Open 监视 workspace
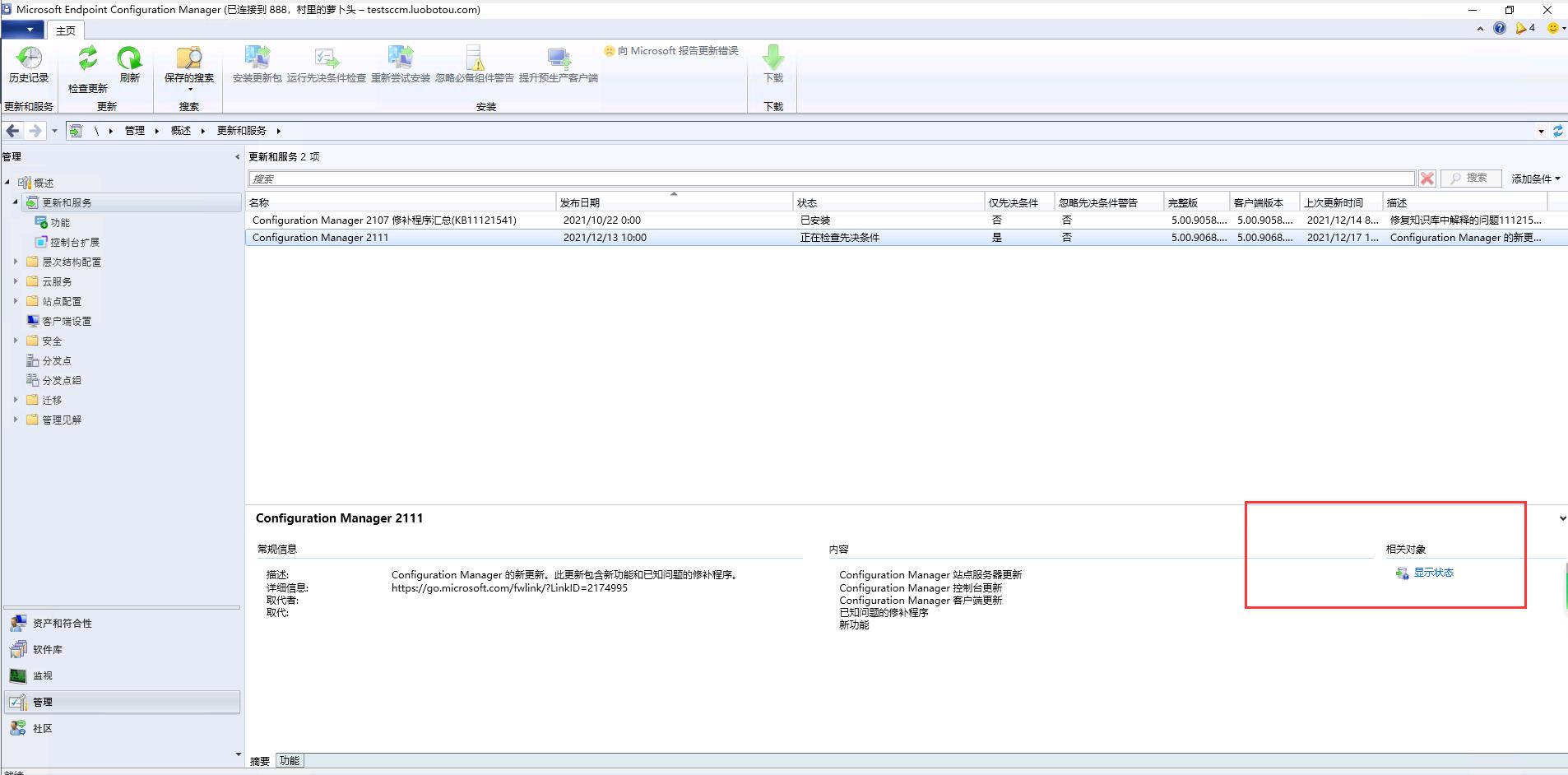The width and height of the screenshot is (1568, 775). click(x=122, y=675)
